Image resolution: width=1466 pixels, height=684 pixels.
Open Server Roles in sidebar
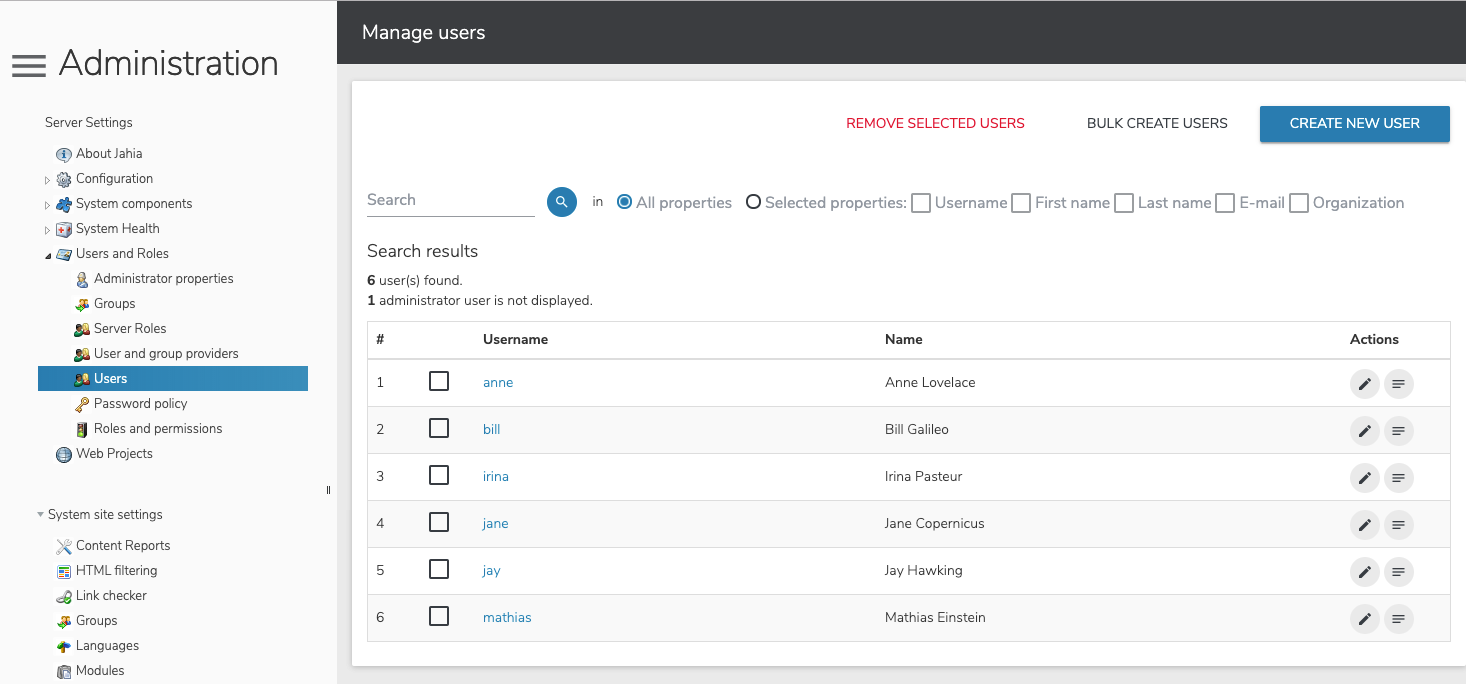130,329
